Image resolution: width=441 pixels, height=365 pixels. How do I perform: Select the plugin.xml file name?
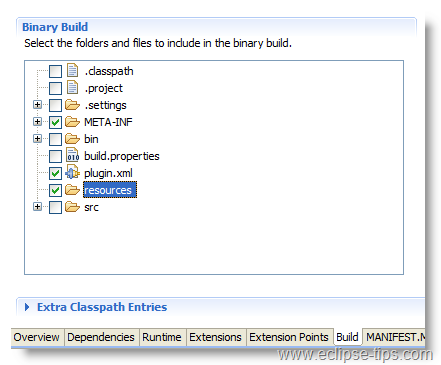pos(108,173)
